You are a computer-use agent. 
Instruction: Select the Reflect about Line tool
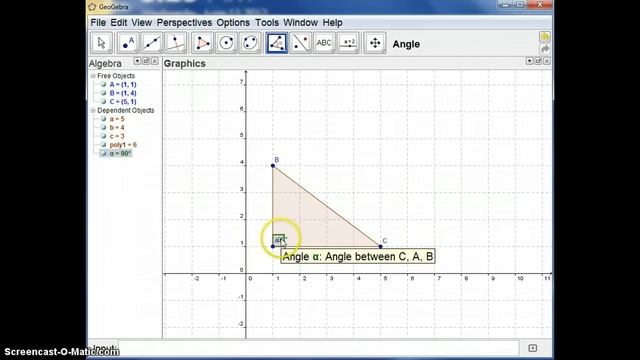coord(300,43)
